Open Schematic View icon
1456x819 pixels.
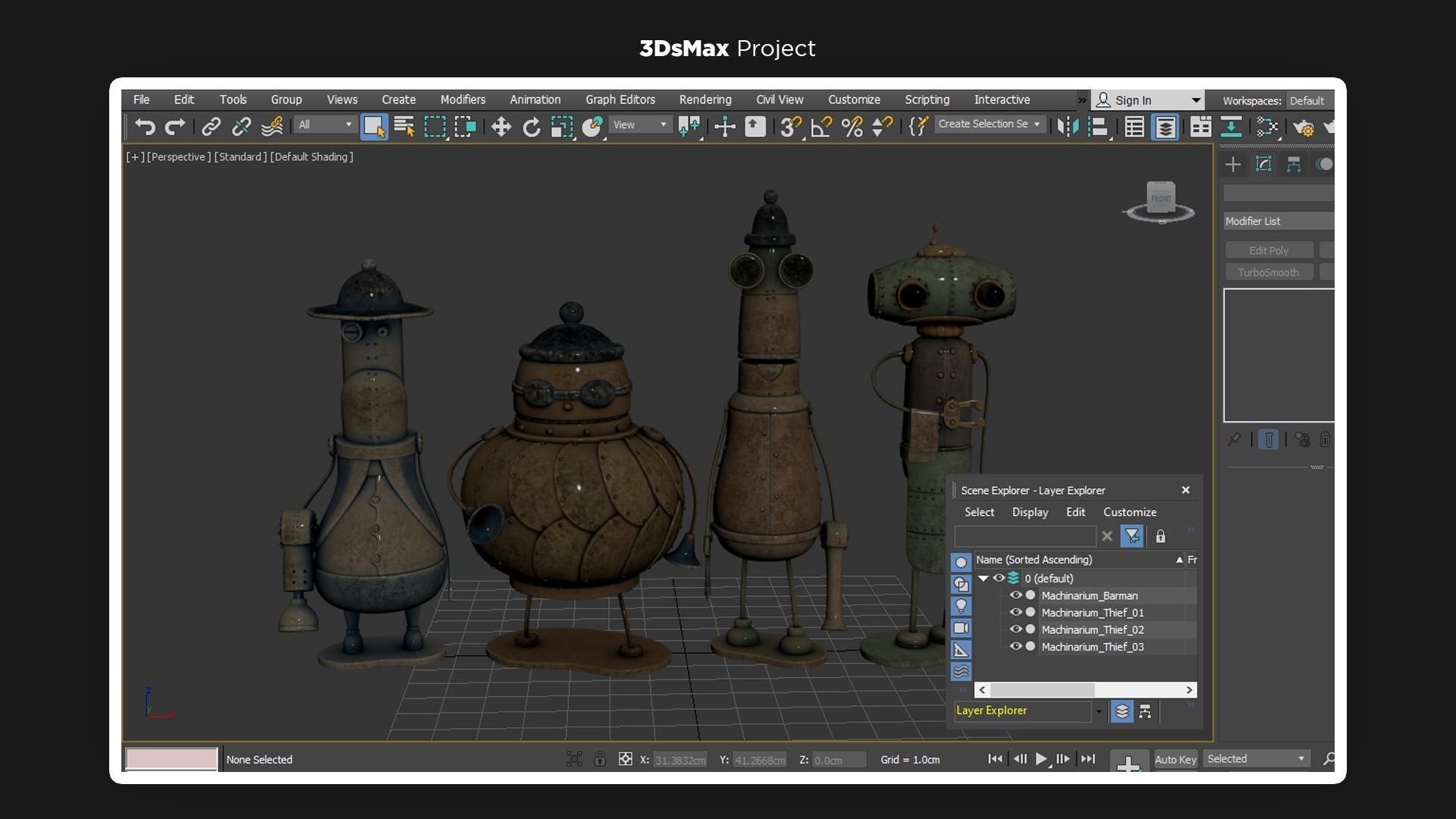1266,127
